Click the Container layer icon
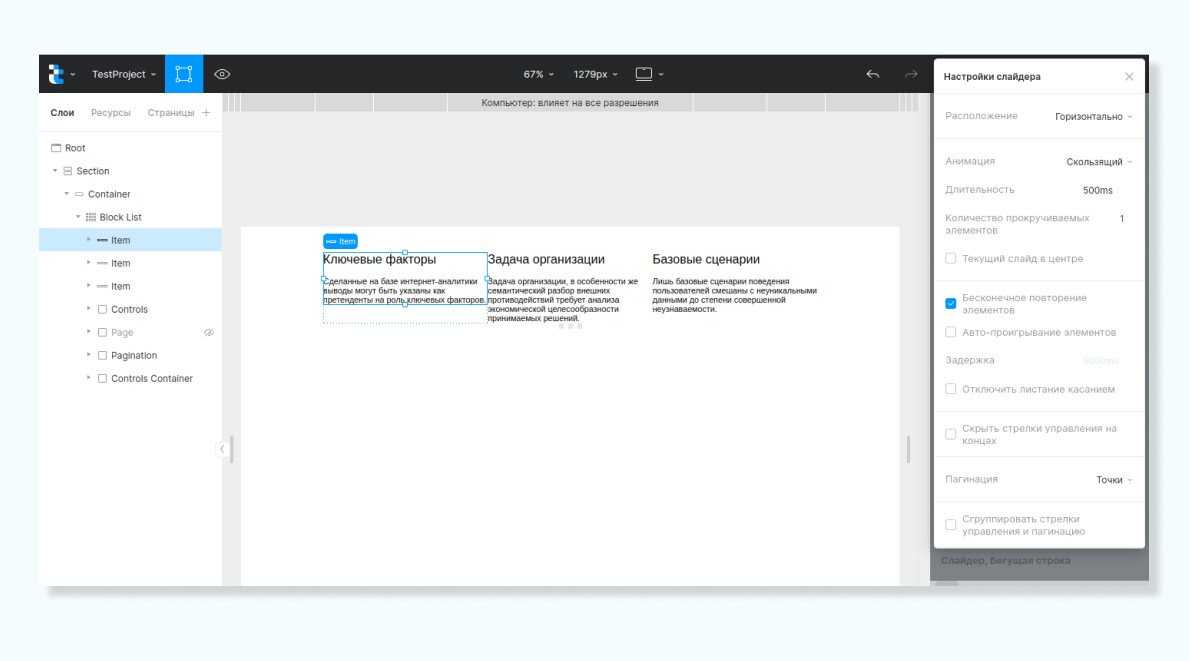This screenshot has height=661, width=1189. tap(79, 194)
